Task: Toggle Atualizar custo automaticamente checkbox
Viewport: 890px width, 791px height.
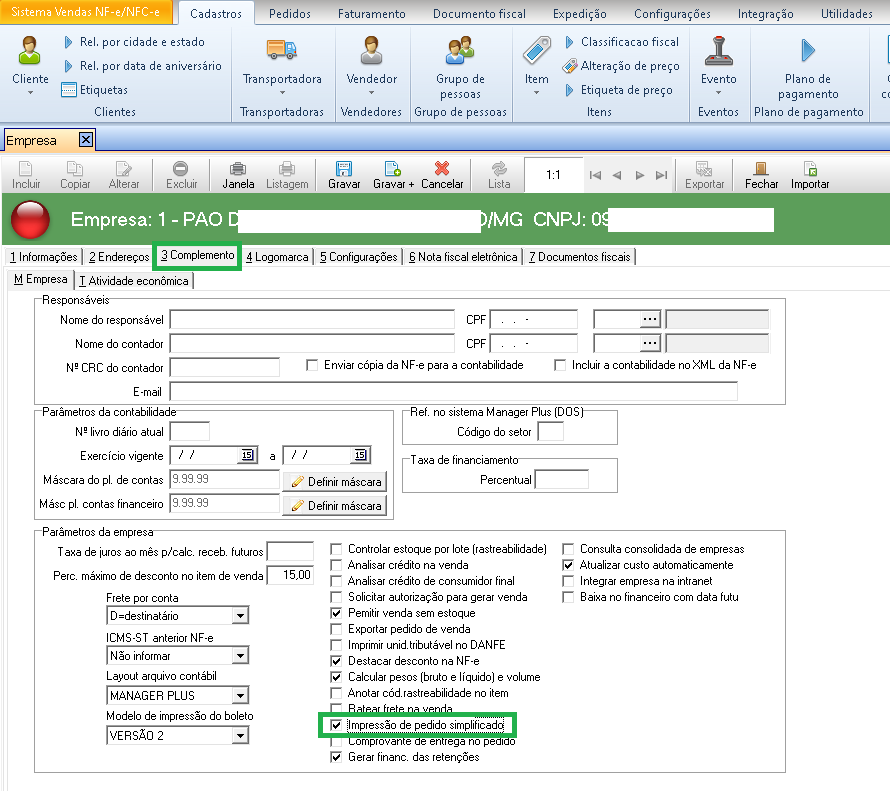Action: (x=569, y=565)
